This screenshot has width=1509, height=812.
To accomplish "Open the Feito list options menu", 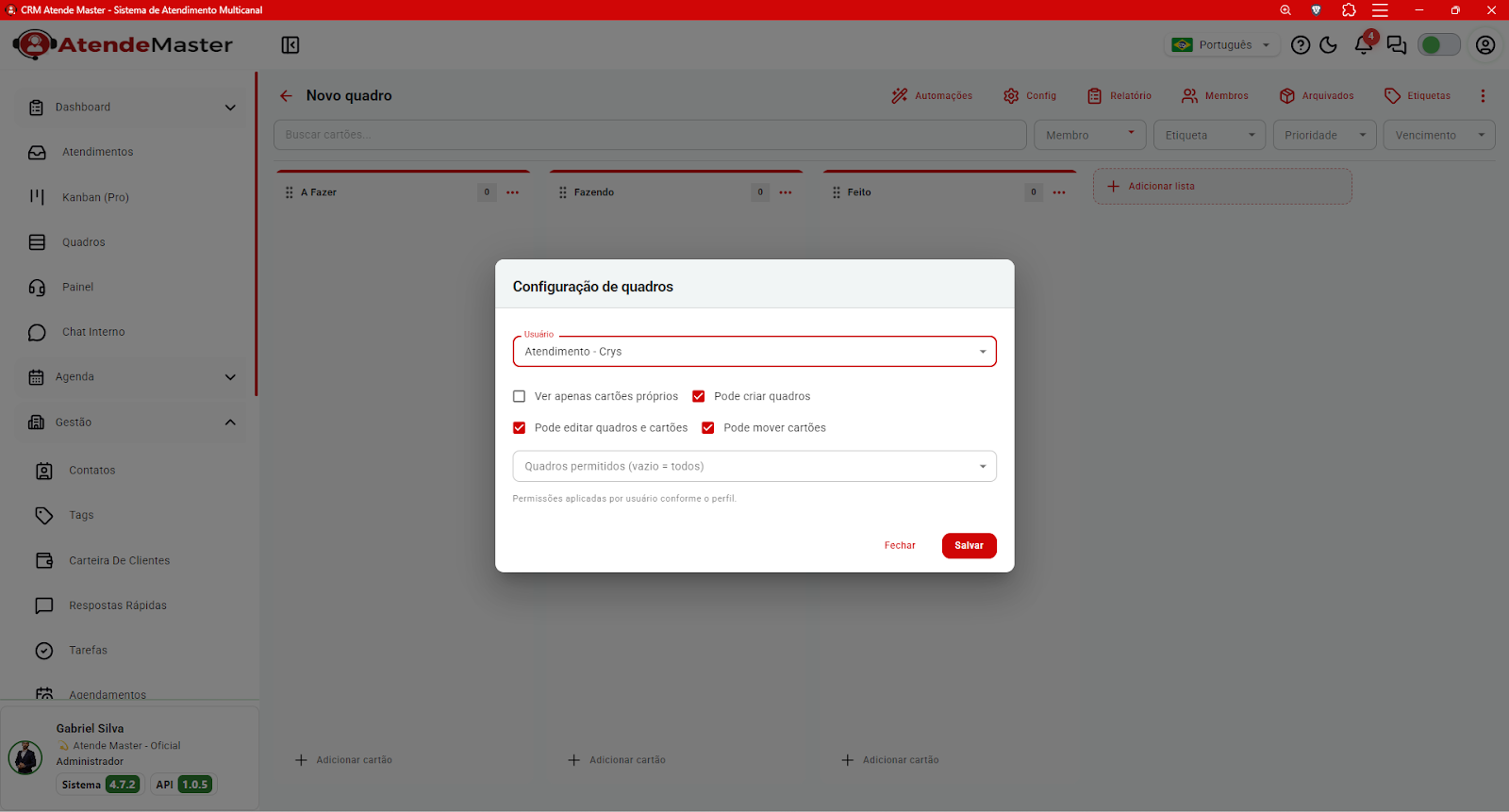I will [x=1059, y=192].
